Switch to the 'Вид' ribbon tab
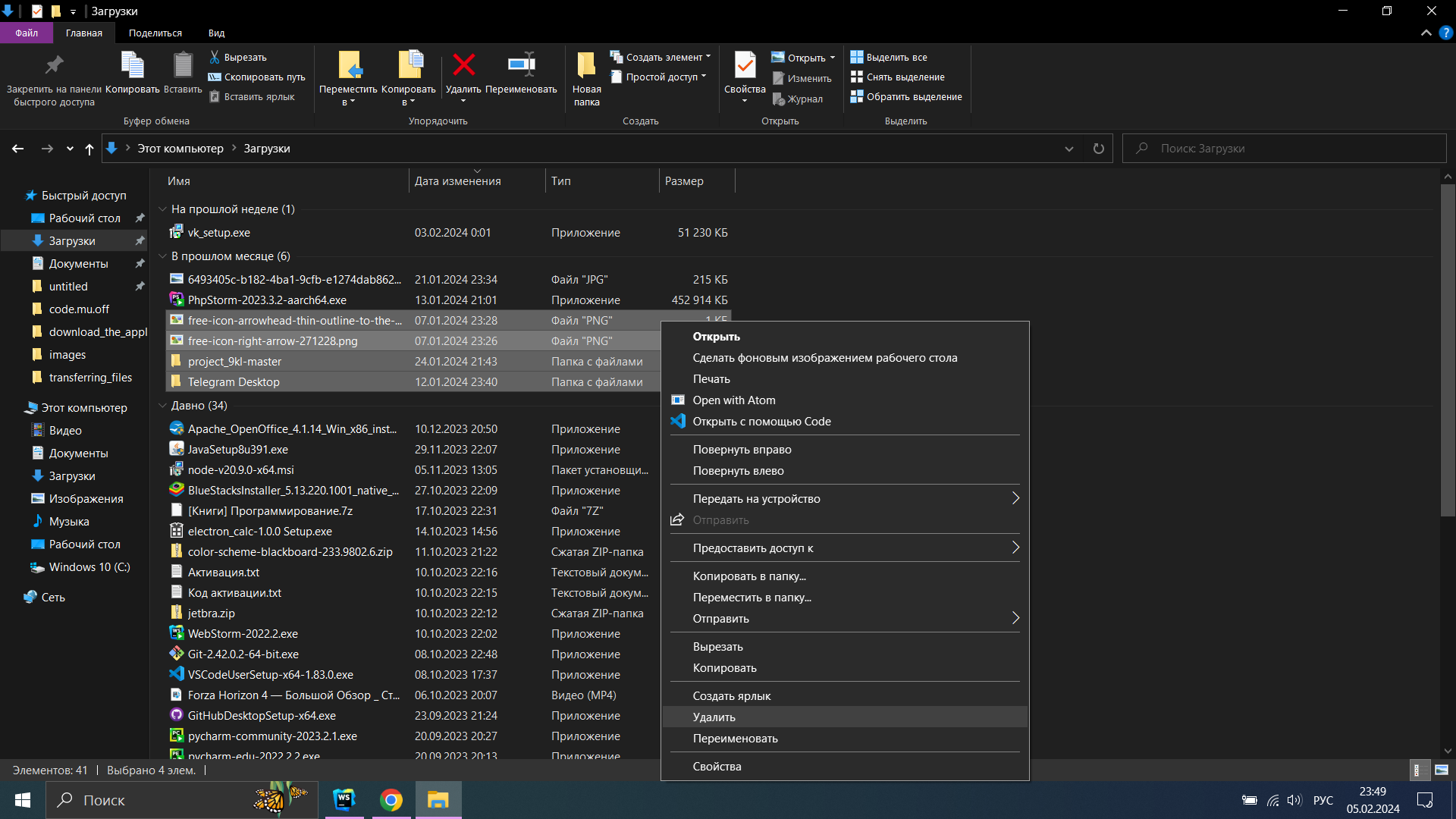The width and height of the screenshot is (1456, 819). (216, 33)
